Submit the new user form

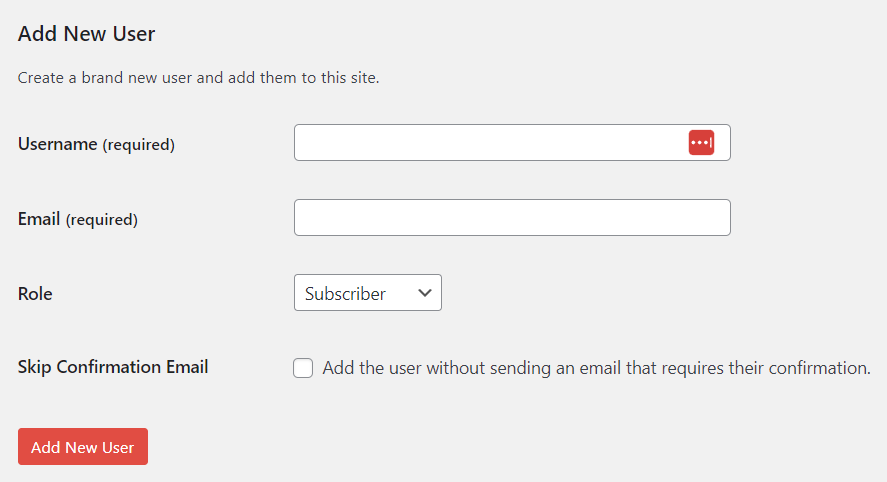point(83,447)
